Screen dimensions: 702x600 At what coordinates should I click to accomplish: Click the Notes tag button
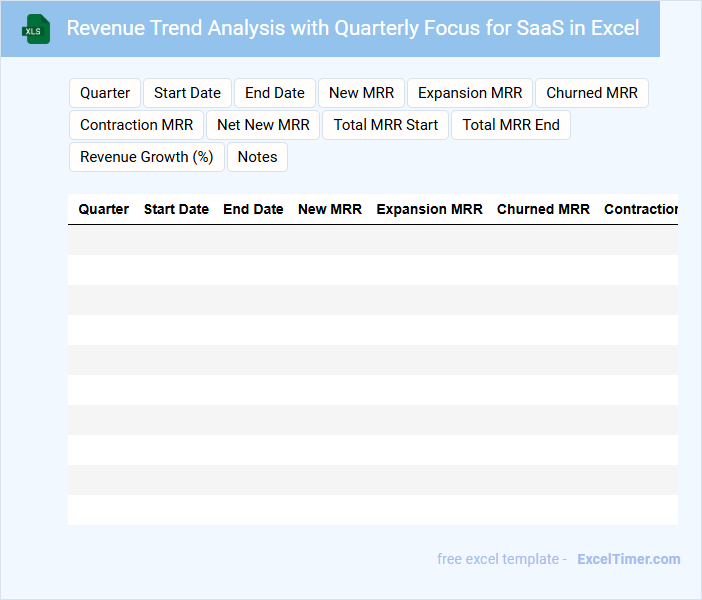[257, 157]
